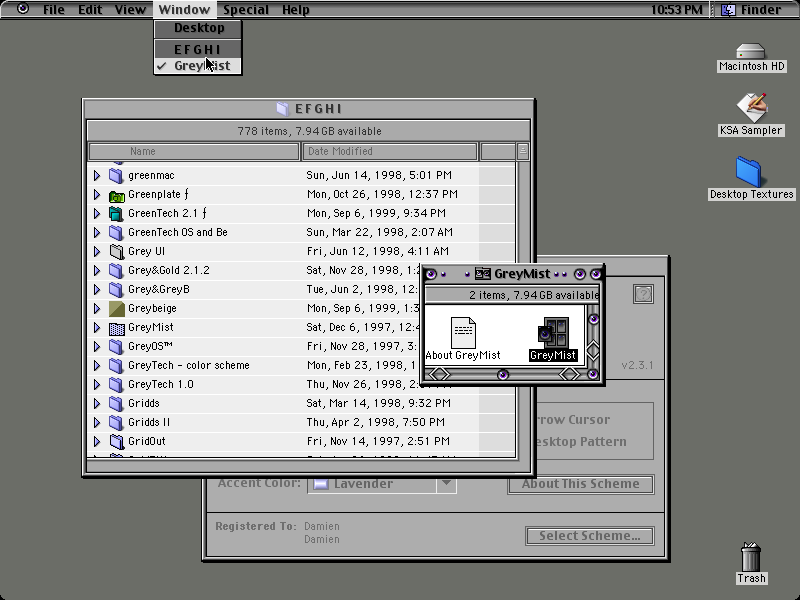Expand the GreyTech 1.0 disclosure triangle
This screenshot has width=800, height=600.
[97, 385]
